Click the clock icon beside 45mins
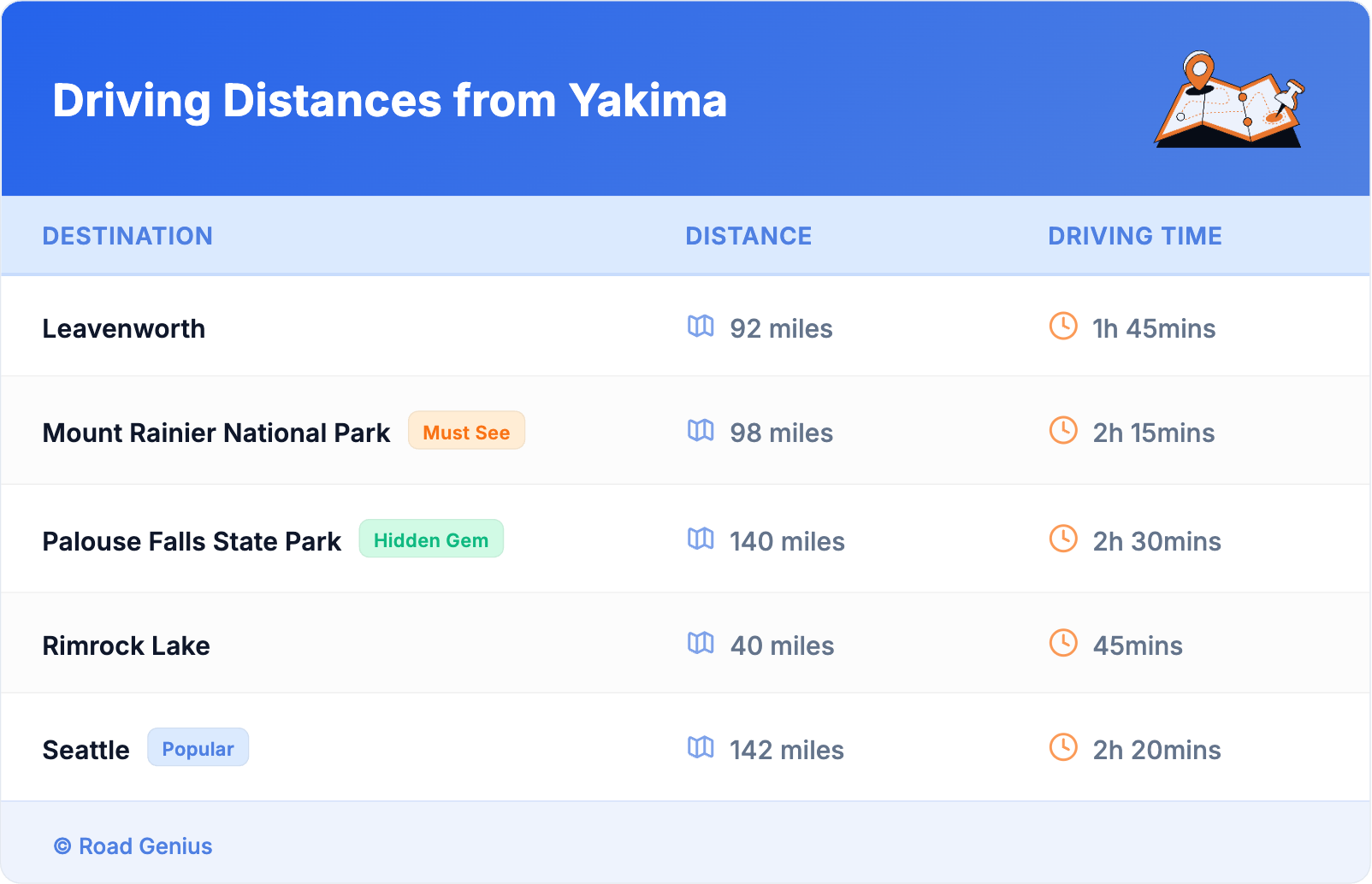The height and width of the screenshot is (884, 1372). click(1063, 644)
